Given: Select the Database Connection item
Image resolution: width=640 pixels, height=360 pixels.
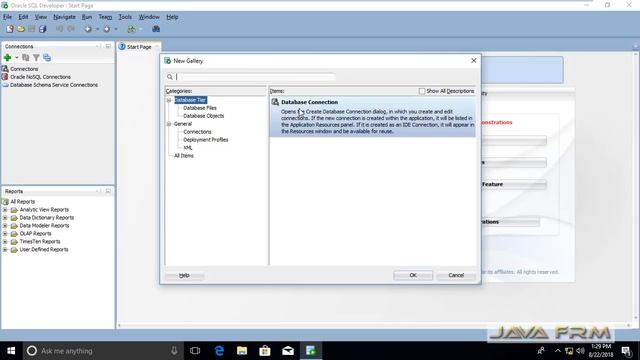Looking at the screenshot, I should [x=373, y=116].
